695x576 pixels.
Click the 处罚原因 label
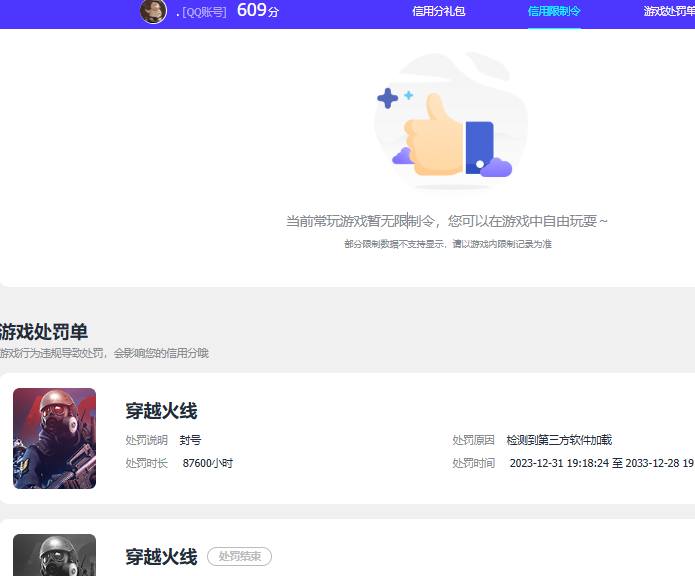(x=473, y=440)
